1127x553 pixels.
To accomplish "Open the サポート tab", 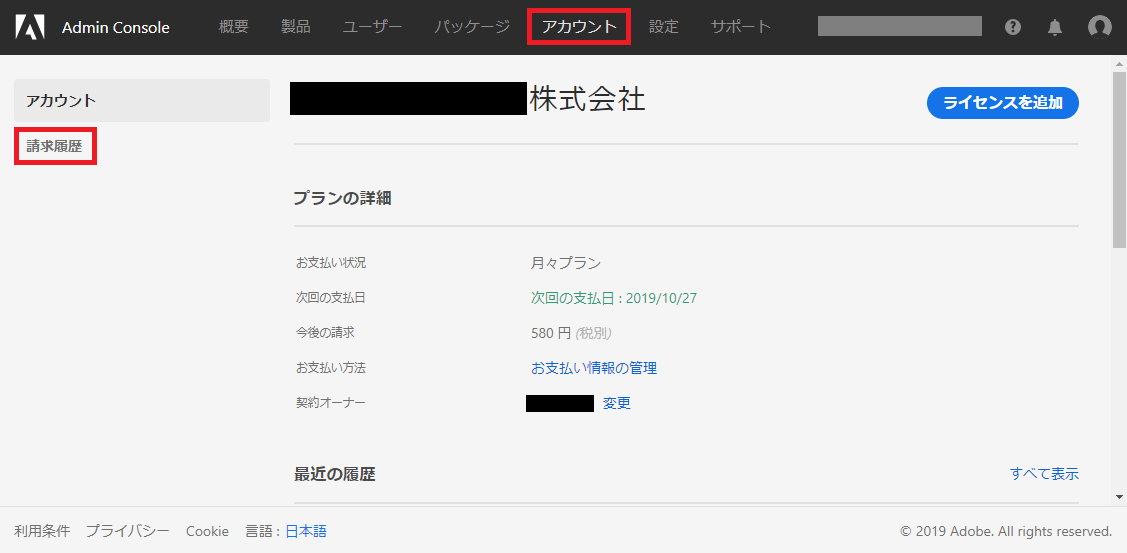I will coord(741,27).
